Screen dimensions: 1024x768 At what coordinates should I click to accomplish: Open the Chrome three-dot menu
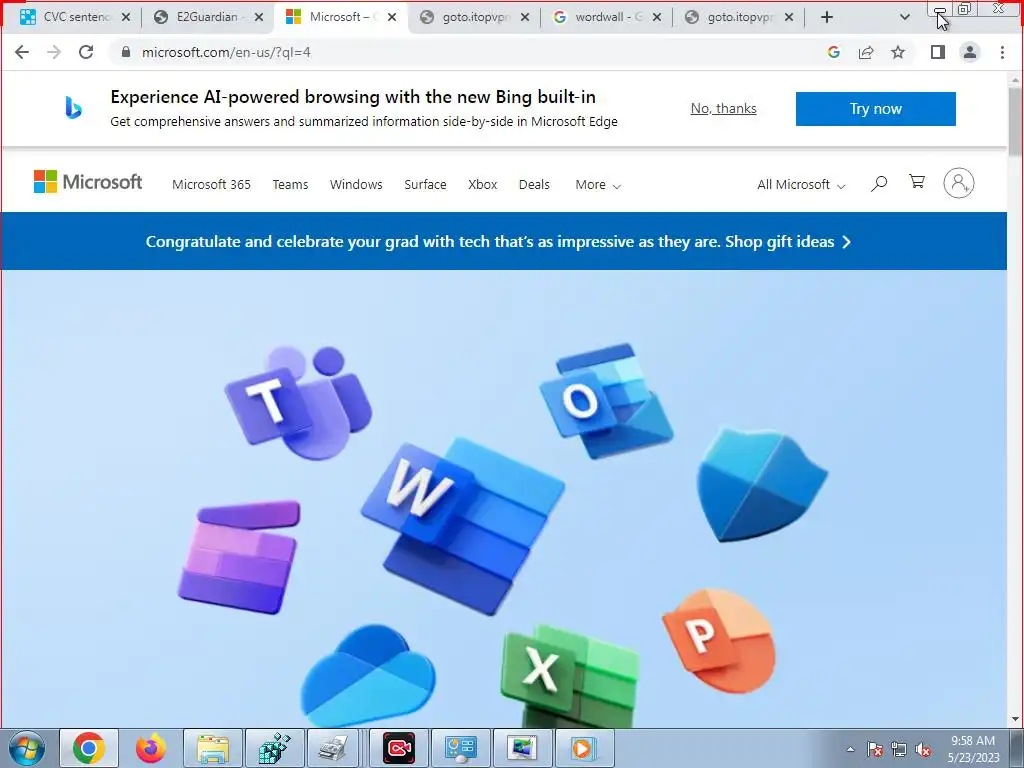(x=1002, y=52)
